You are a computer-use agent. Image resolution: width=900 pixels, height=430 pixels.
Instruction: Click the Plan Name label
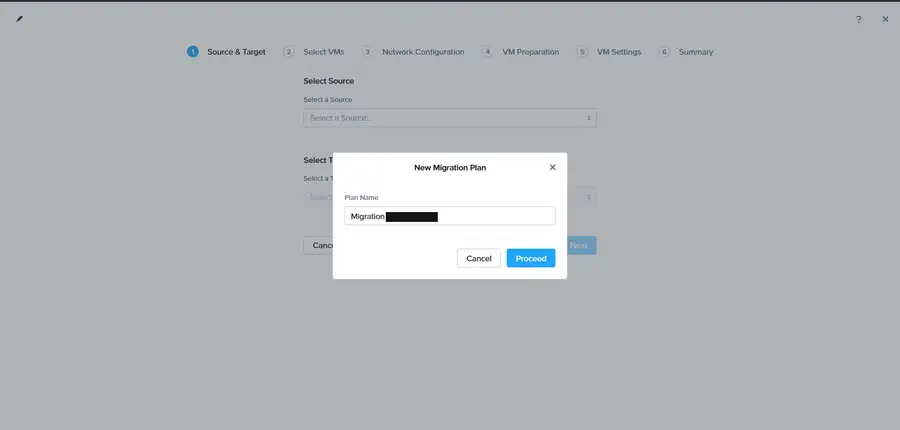tap(361, 197)
